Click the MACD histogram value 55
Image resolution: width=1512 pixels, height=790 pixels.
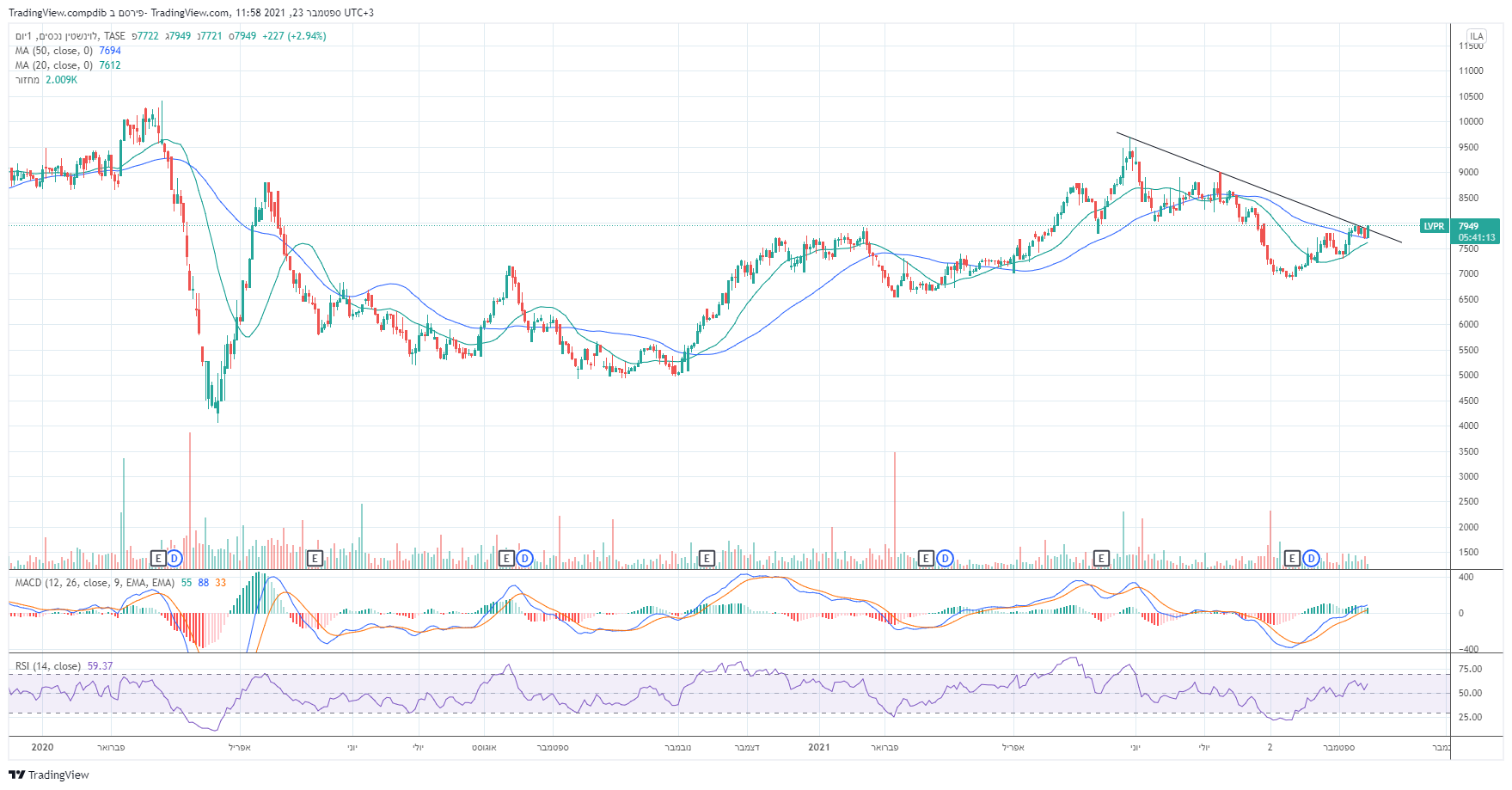point(187,583)
